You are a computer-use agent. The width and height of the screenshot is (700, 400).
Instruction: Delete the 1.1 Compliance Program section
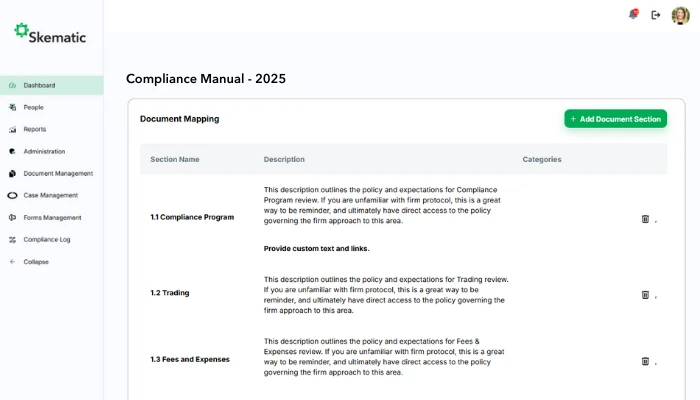click(645, 218)
